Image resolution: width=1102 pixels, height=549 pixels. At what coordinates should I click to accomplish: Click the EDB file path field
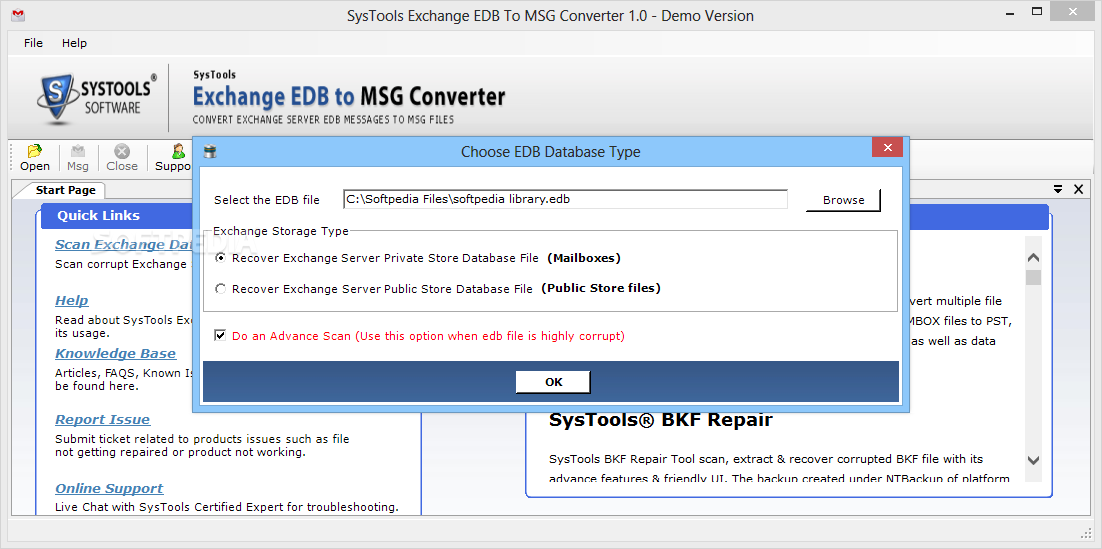[x=565, y=199]
